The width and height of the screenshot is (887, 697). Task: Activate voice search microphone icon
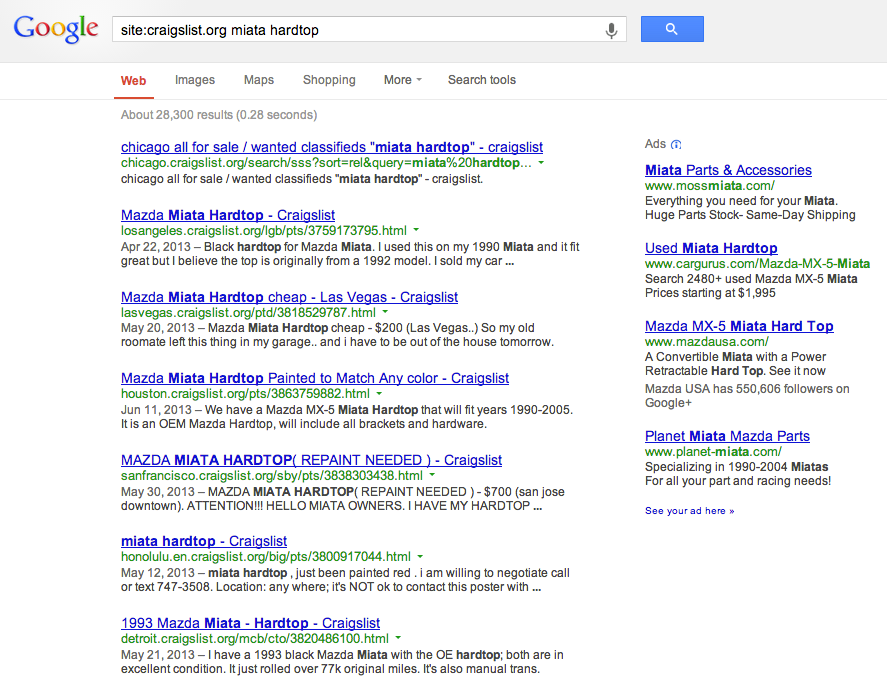click(611, 30)
